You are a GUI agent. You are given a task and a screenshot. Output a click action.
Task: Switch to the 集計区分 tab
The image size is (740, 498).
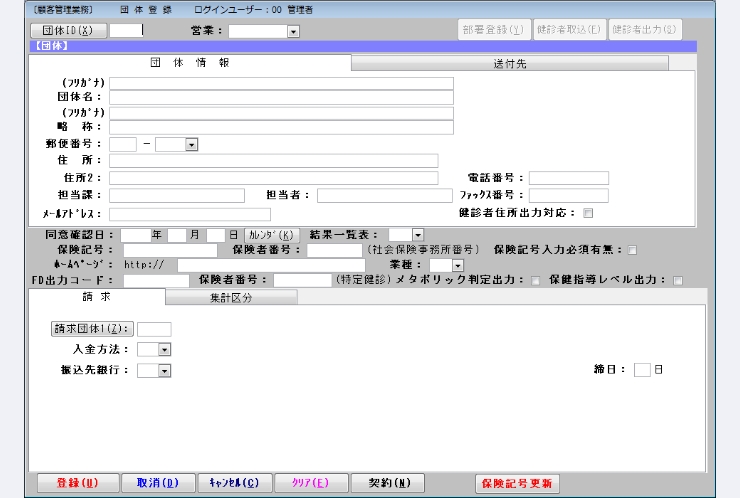tap(231, 297)
